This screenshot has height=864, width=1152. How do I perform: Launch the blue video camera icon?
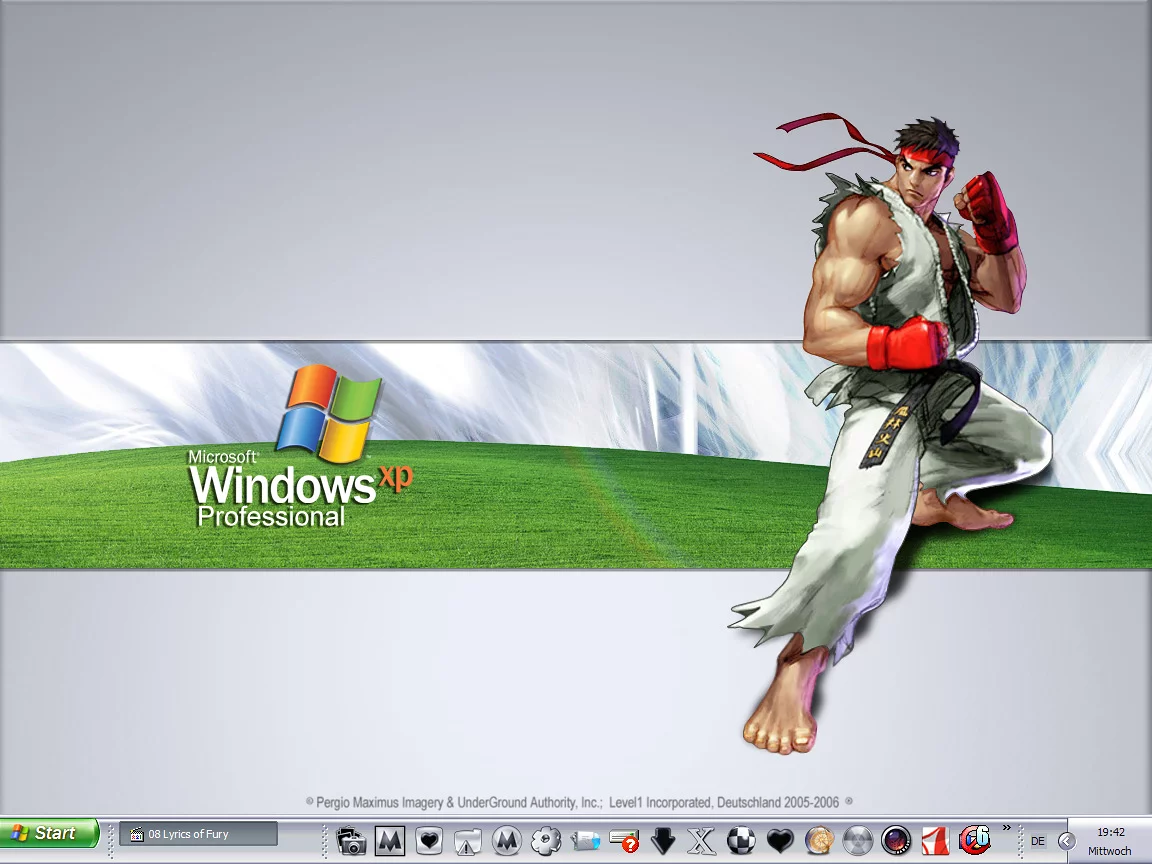tap(585, 841)
